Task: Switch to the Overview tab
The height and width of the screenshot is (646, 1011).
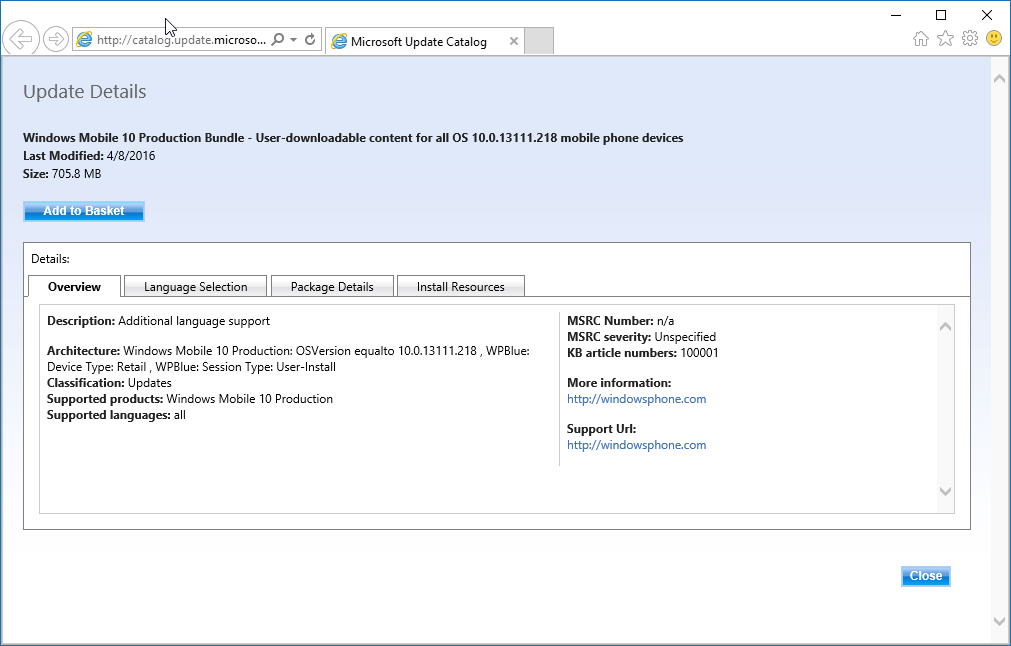Action: coord(74,287)
